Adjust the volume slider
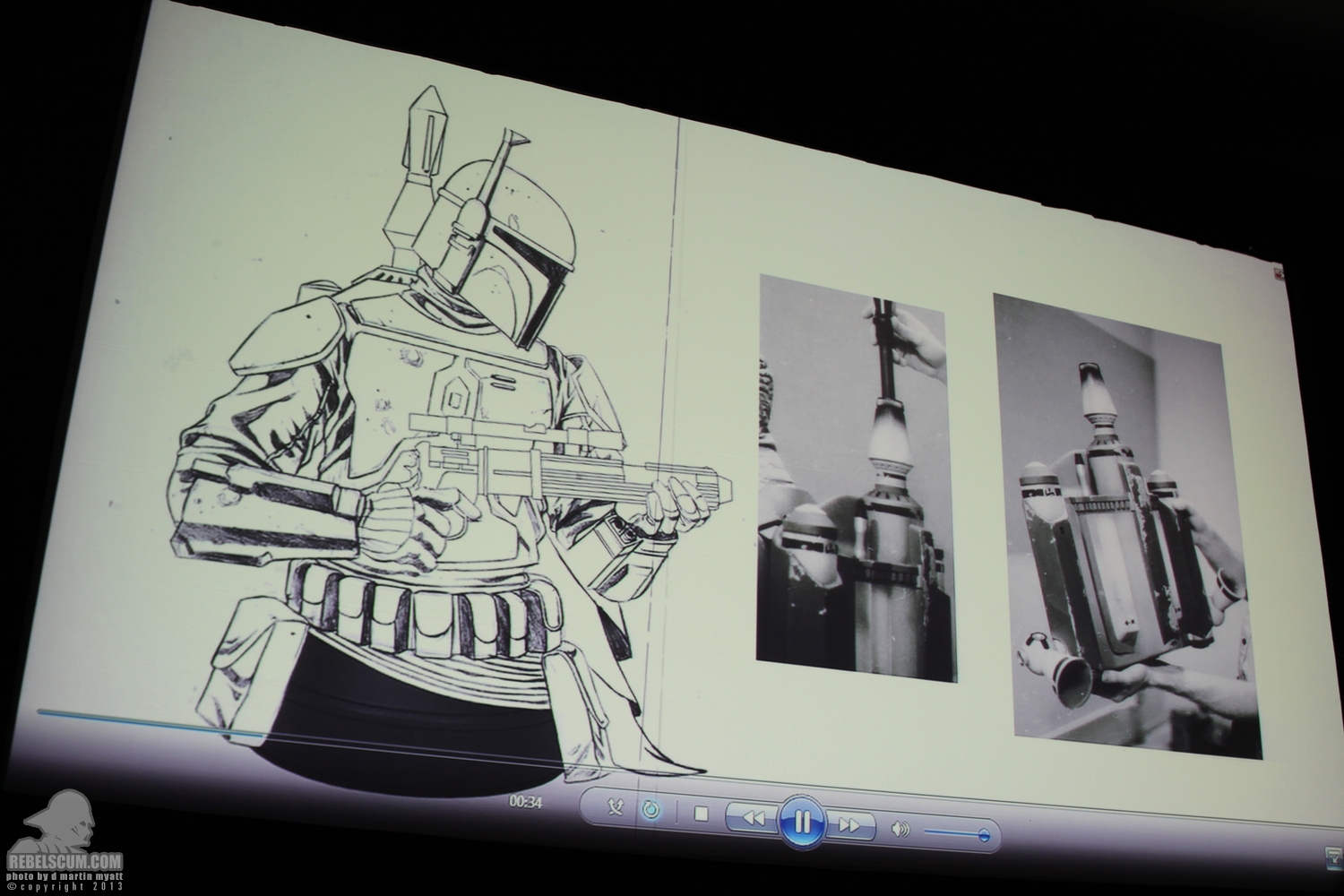This screenshot has width=1344, height=896. click(955, 834)
